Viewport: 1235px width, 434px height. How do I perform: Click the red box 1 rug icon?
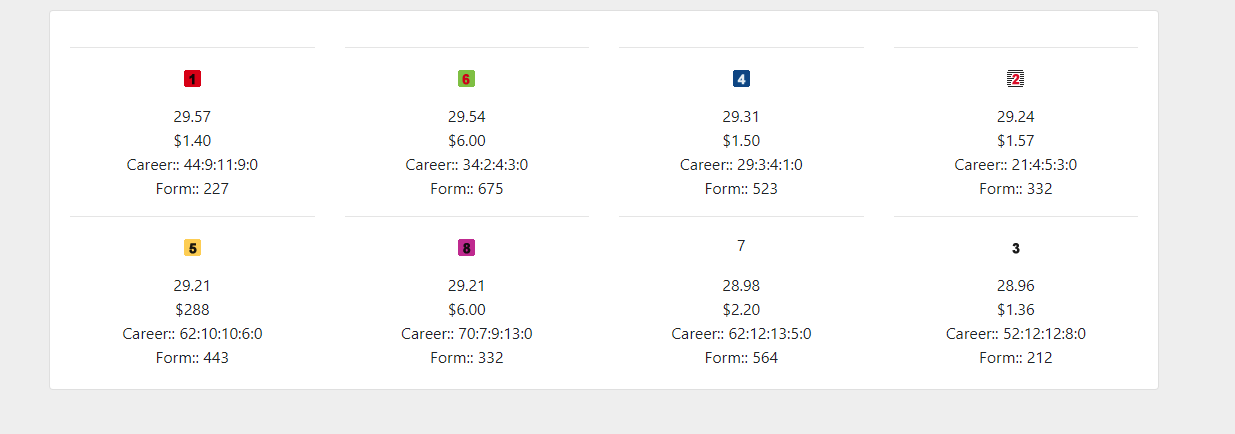pyautogui.click(x=192, y=78)
